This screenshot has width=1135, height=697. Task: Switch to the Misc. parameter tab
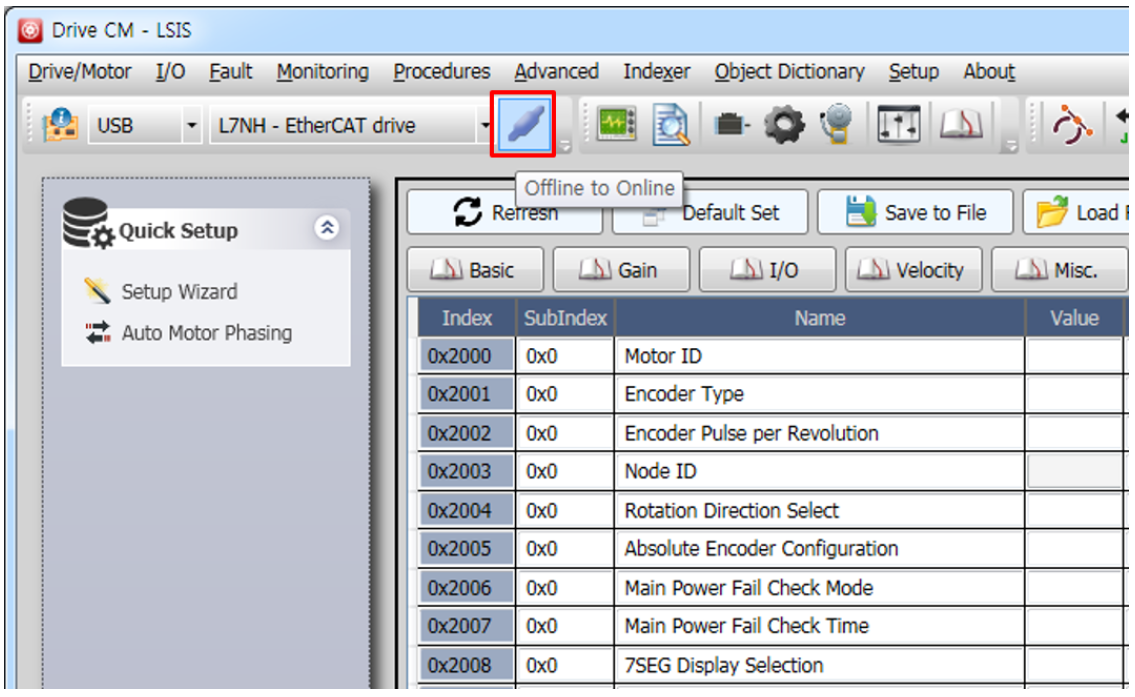[1060, 270]
